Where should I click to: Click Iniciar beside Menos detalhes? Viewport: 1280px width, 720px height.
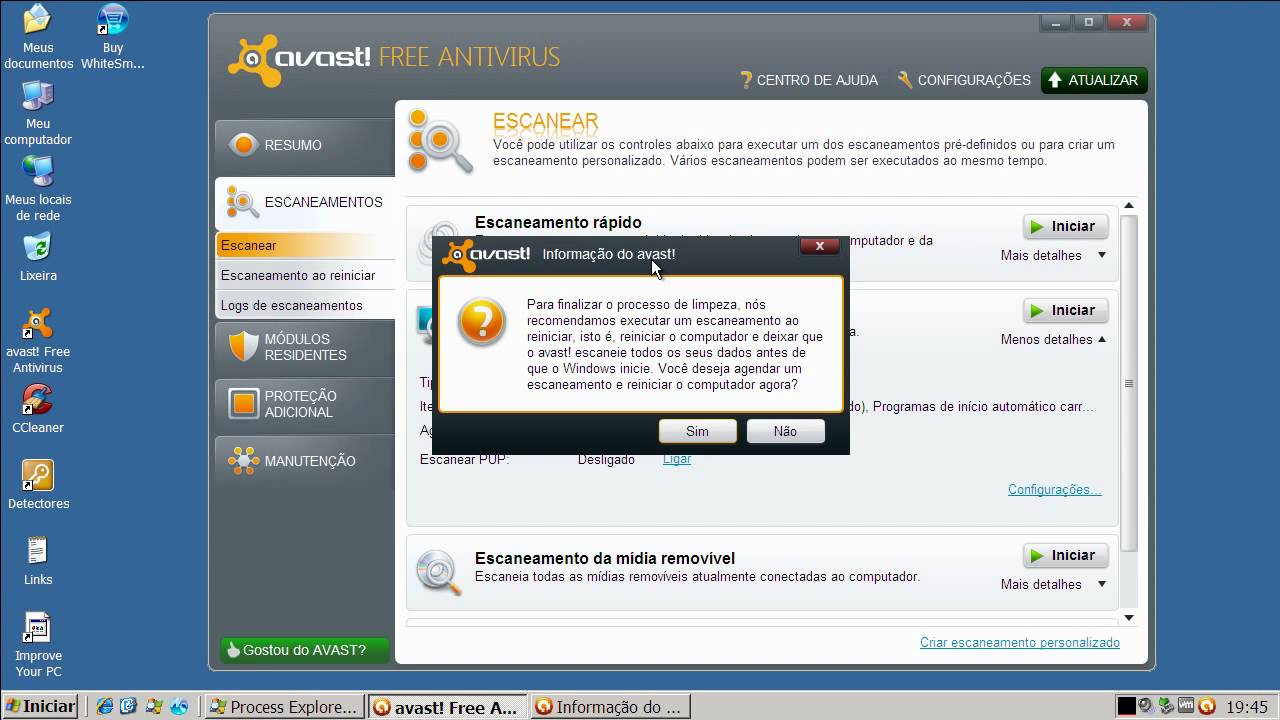(1065, 310)
